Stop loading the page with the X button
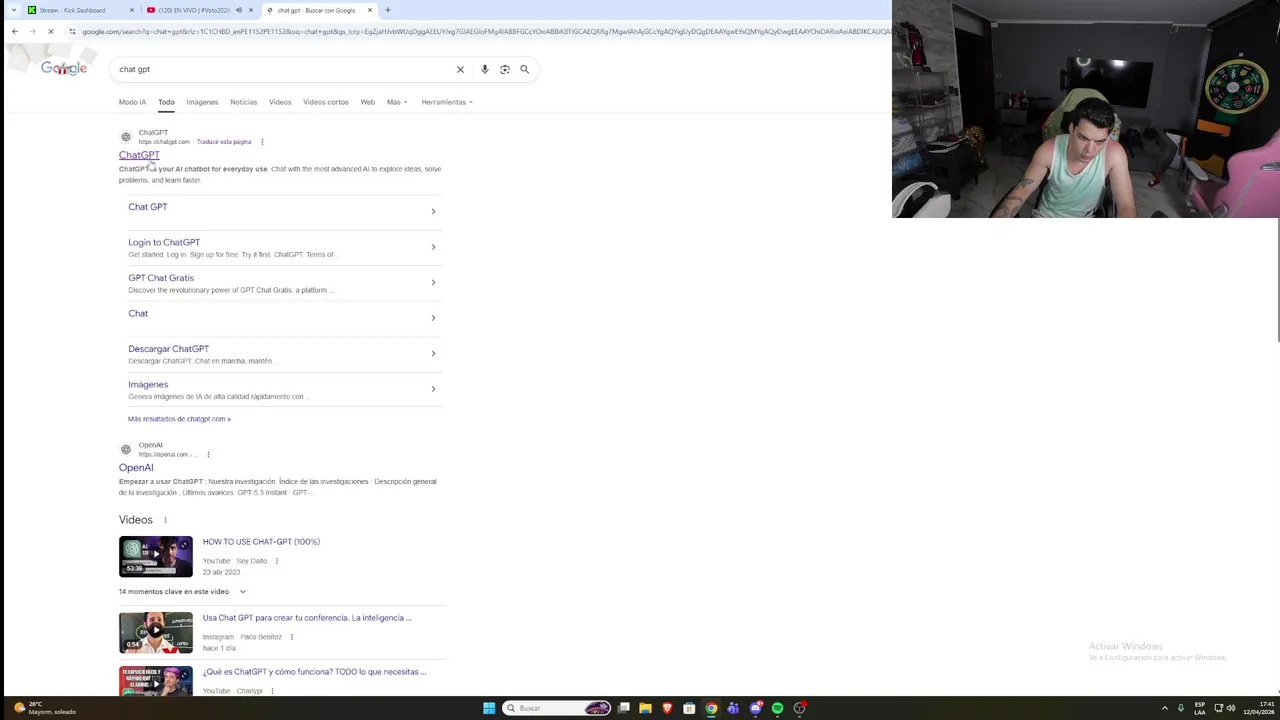 [x=50, y=31]
